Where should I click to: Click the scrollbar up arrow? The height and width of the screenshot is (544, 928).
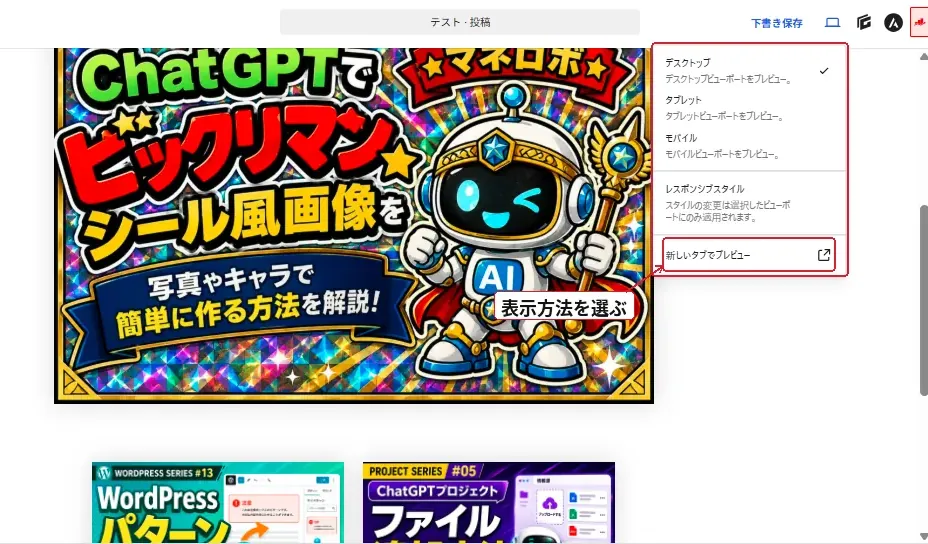(x=923, y=57)
